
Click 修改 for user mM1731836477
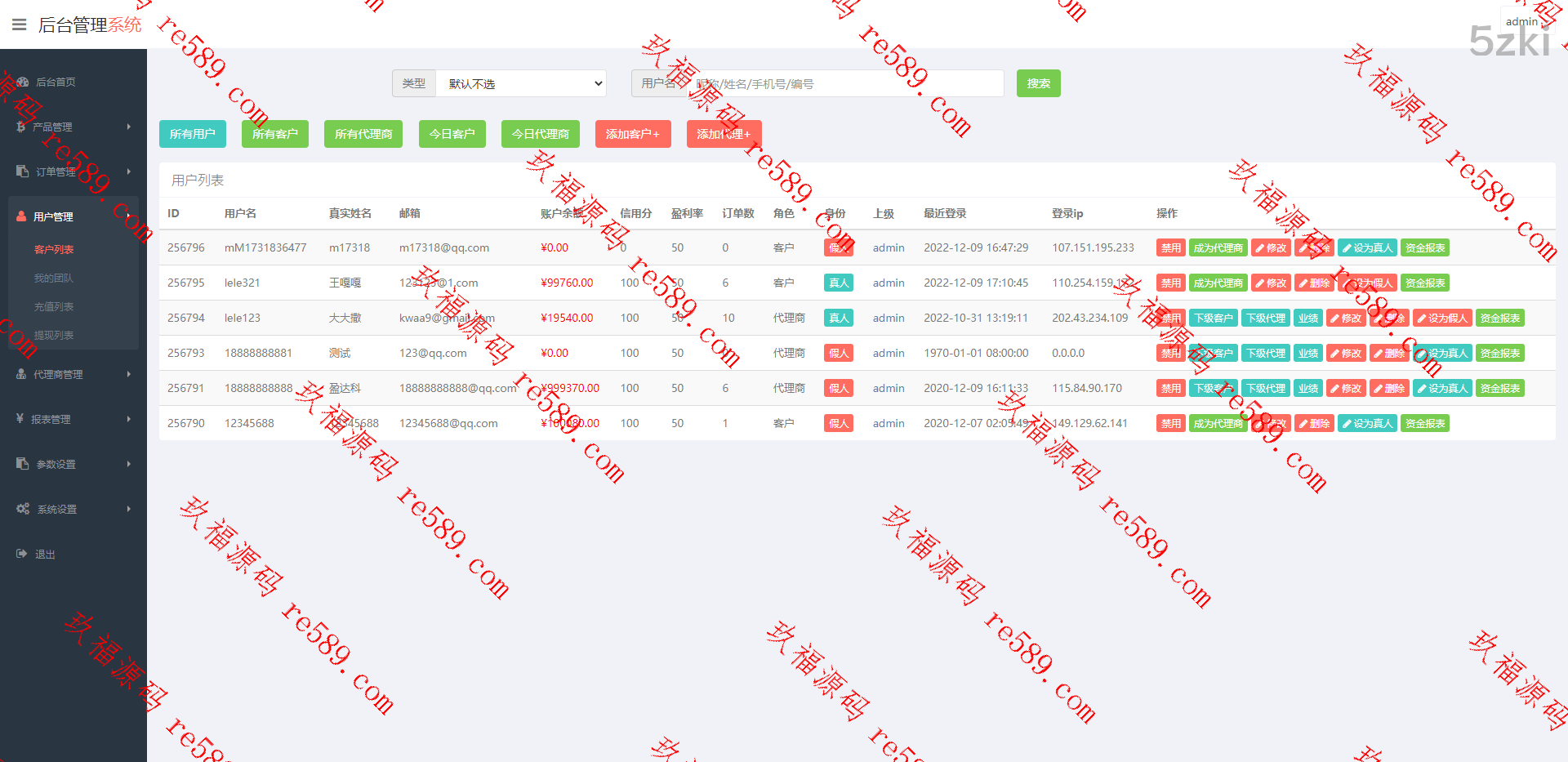tap(1271, 247)
